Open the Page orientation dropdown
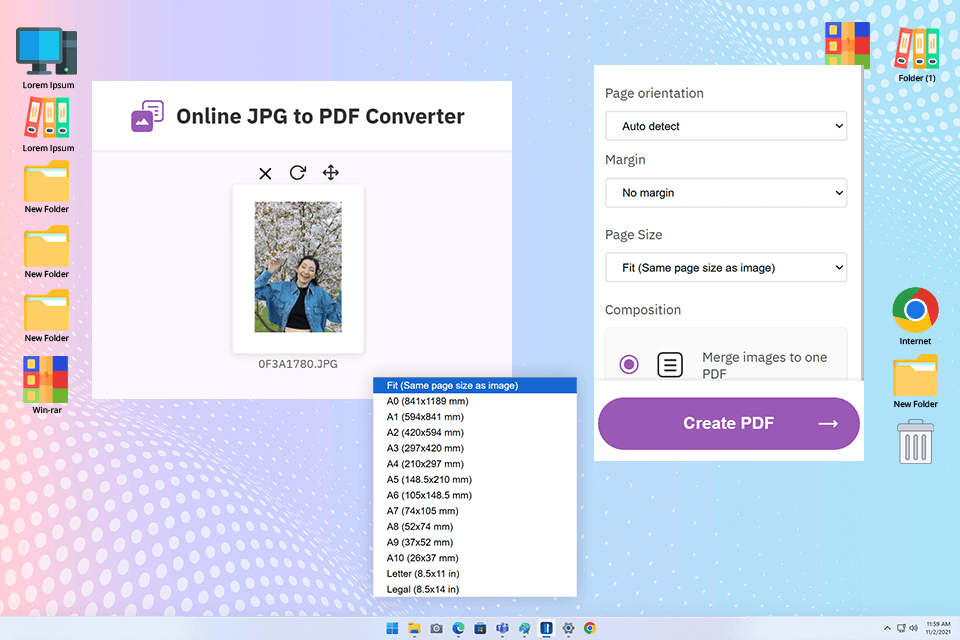The image size is (960, 640). [726, 126]
